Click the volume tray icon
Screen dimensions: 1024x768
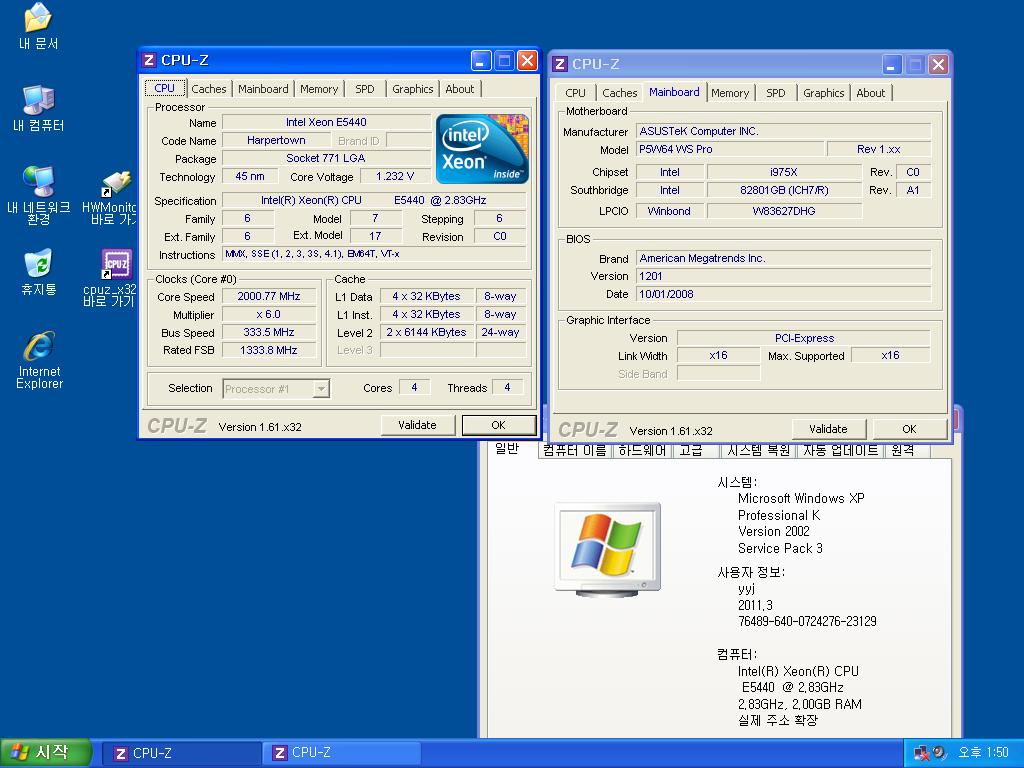pos(939,753)
